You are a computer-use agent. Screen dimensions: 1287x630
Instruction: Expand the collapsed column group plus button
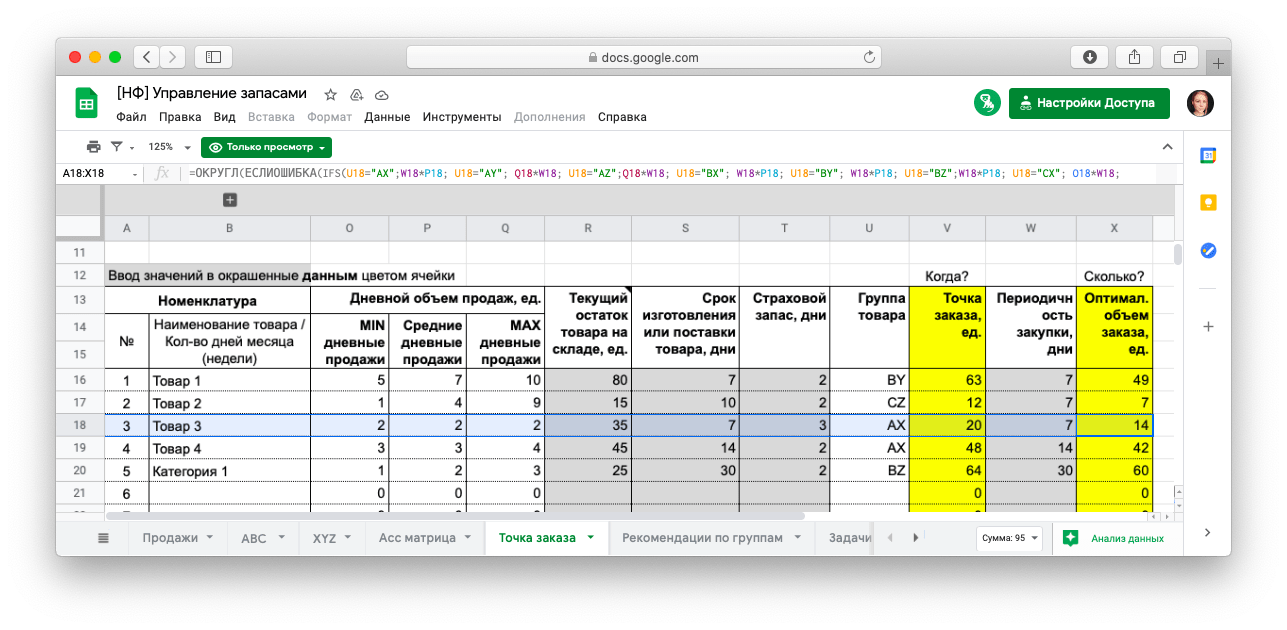[229, 200]
